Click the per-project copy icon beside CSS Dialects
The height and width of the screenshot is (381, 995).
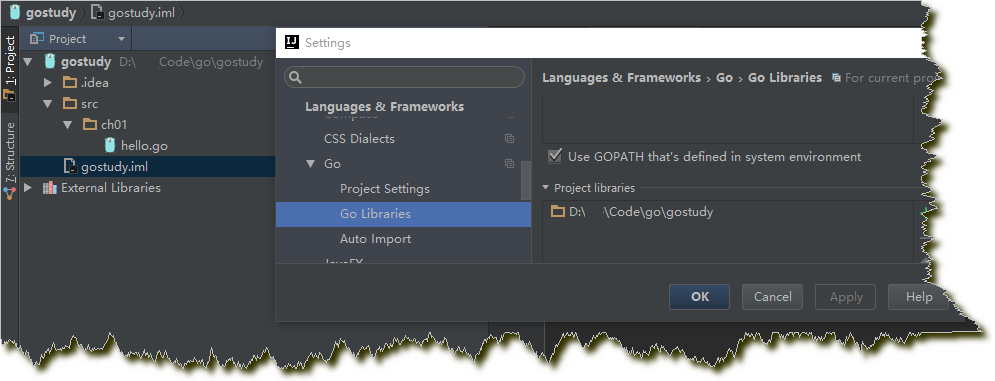(509, 138)
